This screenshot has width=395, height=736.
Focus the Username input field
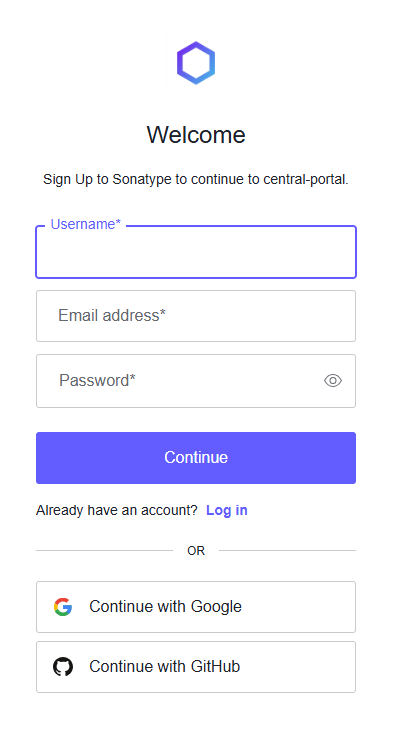click(x=196, y=252)
